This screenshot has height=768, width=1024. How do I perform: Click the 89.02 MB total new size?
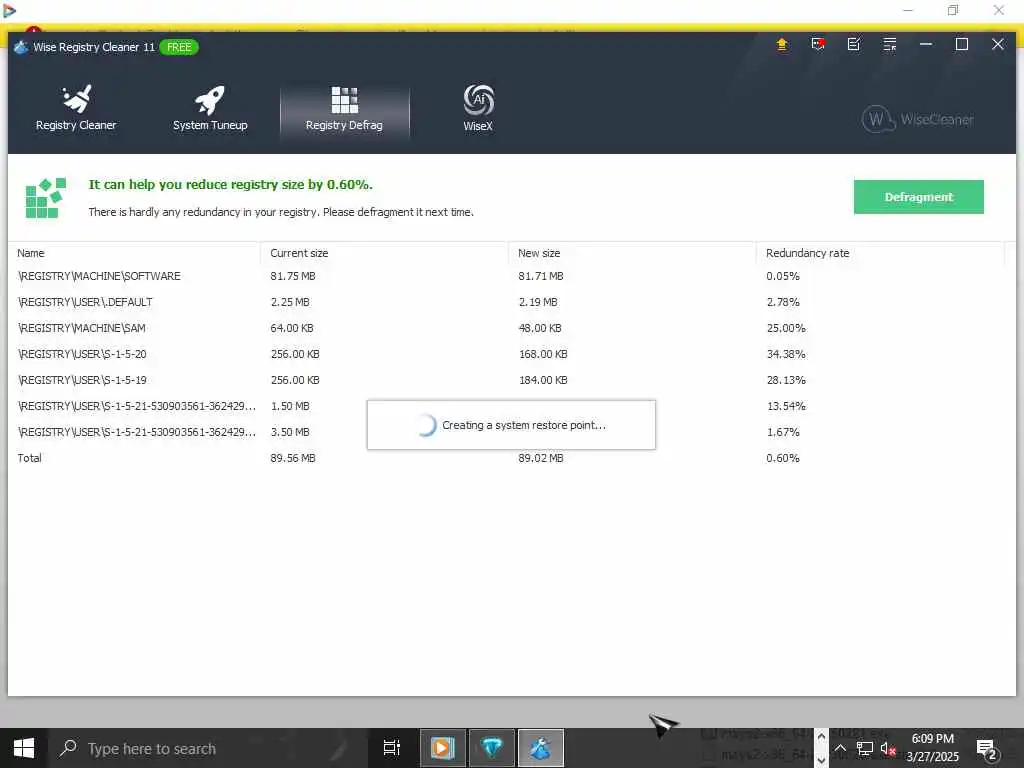[541, 458]
